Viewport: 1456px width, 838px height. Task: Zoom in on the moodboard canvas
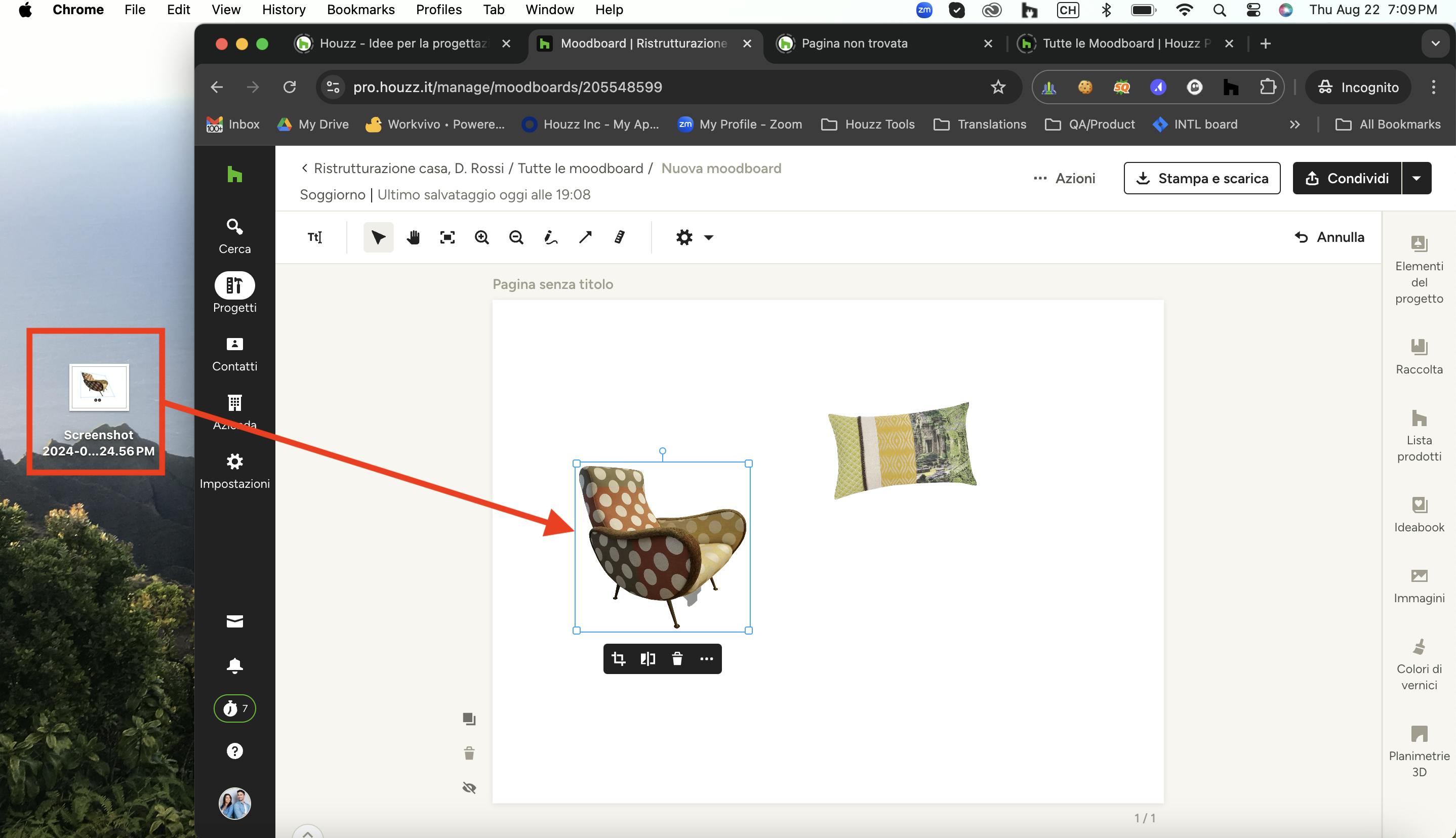tap(482, 237)
